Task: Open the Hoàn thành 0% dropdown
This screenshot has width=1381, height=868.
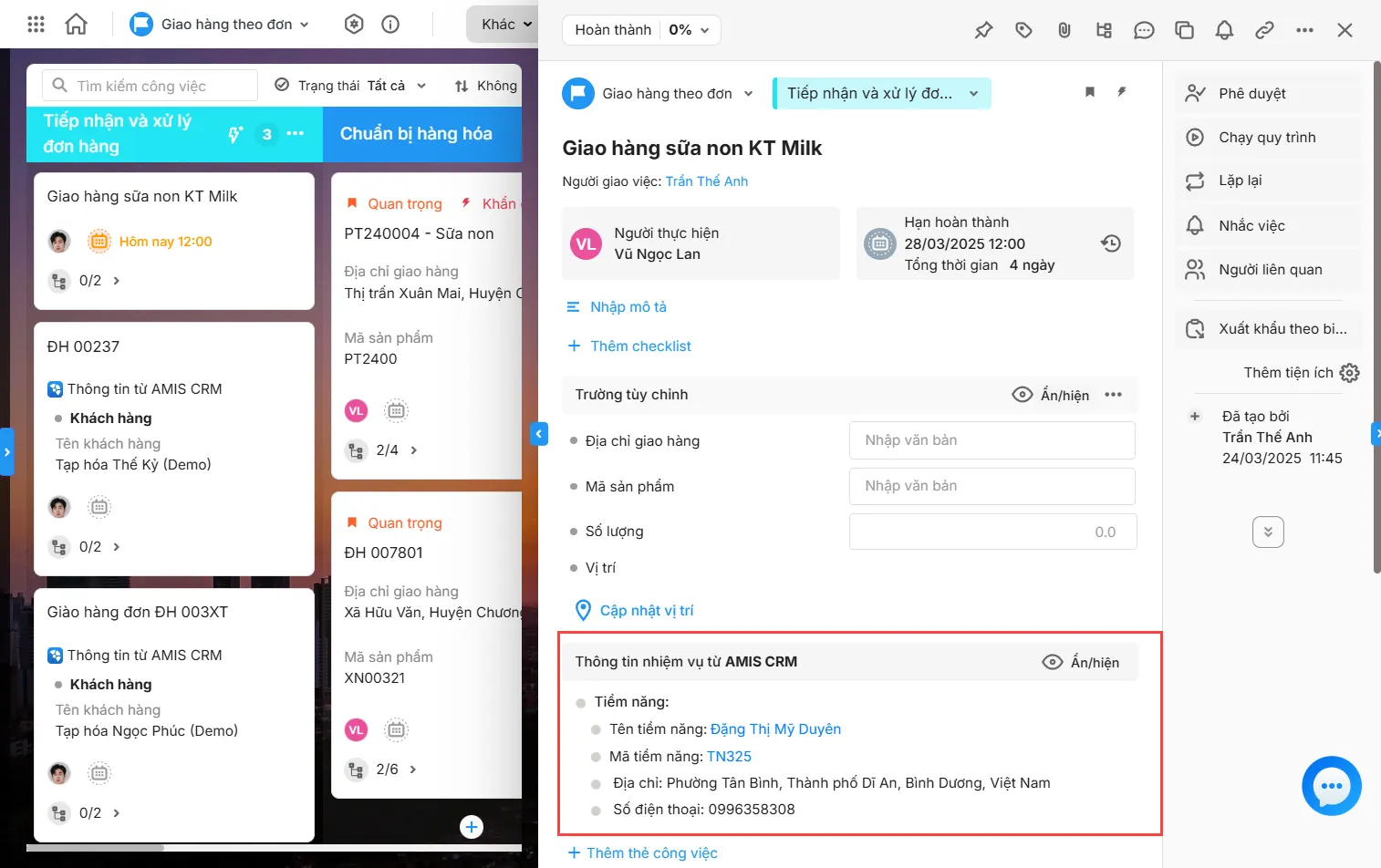Action: [641, 30]
